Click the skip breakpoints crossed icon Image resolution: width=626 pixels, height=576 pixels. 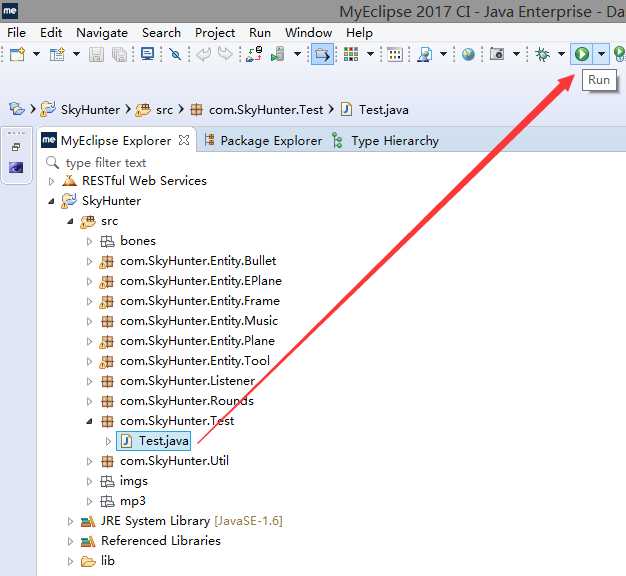pos(175,54)
